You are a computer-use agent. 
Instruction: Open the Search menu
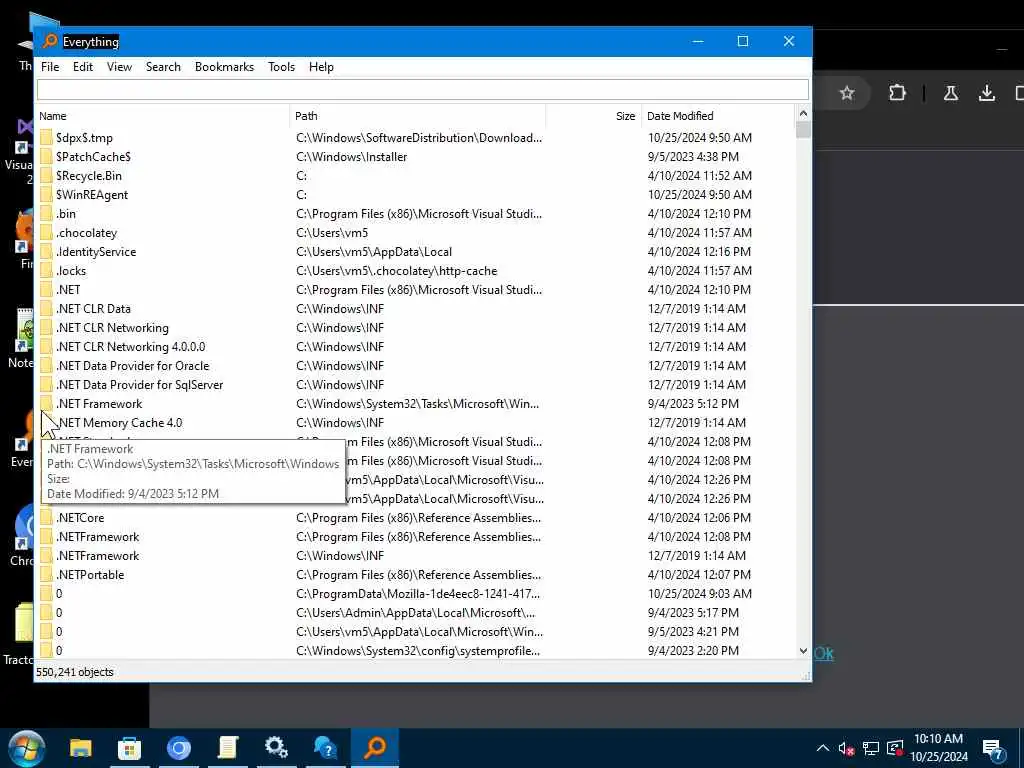tap(163, 67)
